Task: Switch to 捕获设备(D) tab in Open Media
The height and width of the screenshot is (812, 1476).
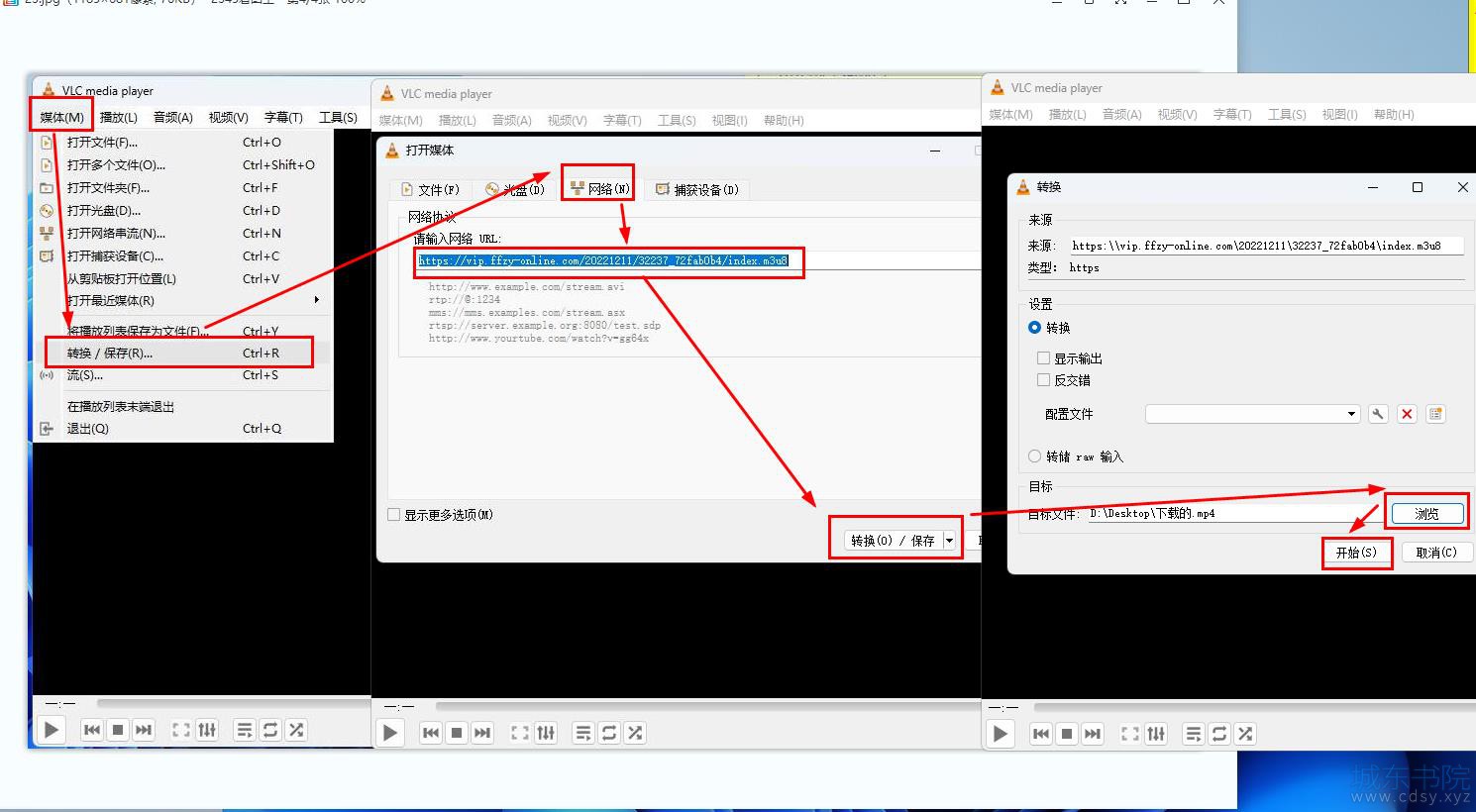Action: click(x=696, y=189)
